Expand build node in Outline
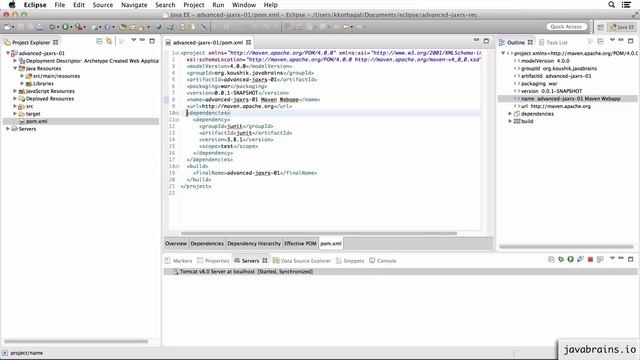640x360 pixels. 510,121
